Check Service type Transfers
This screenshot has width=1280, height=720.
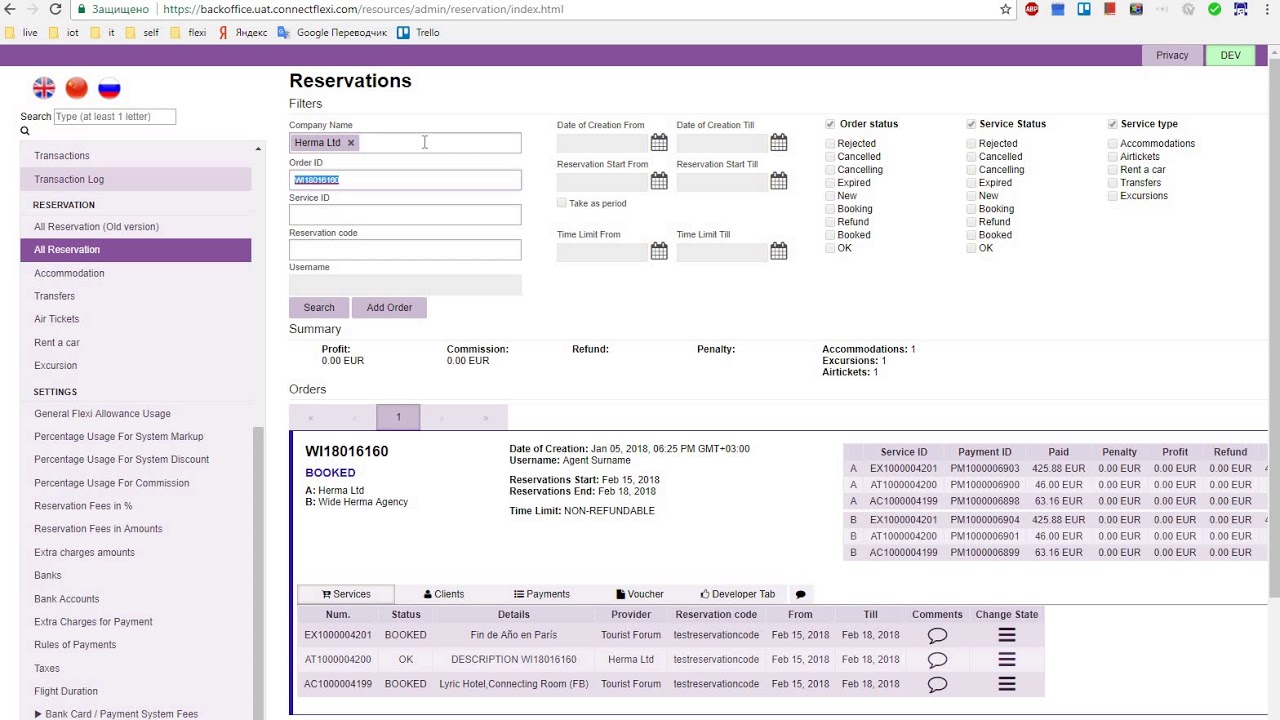coord(1112,183)
